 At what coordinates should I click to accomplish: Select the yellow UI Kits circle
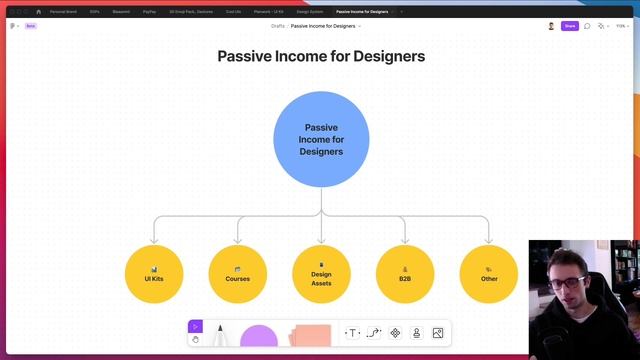pyautogui.click(x=154, y=274)
